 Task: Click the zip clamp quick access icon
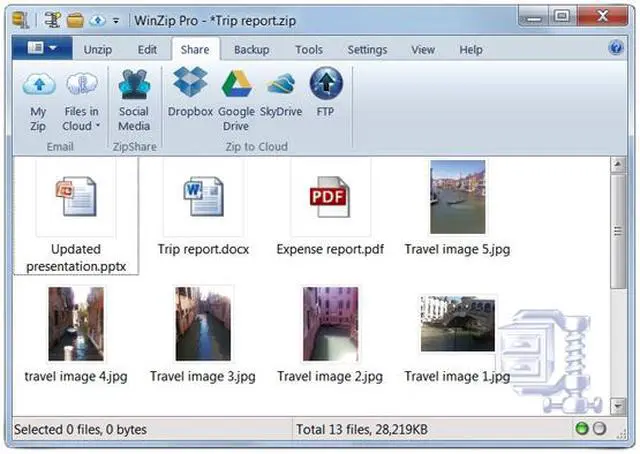52,20
